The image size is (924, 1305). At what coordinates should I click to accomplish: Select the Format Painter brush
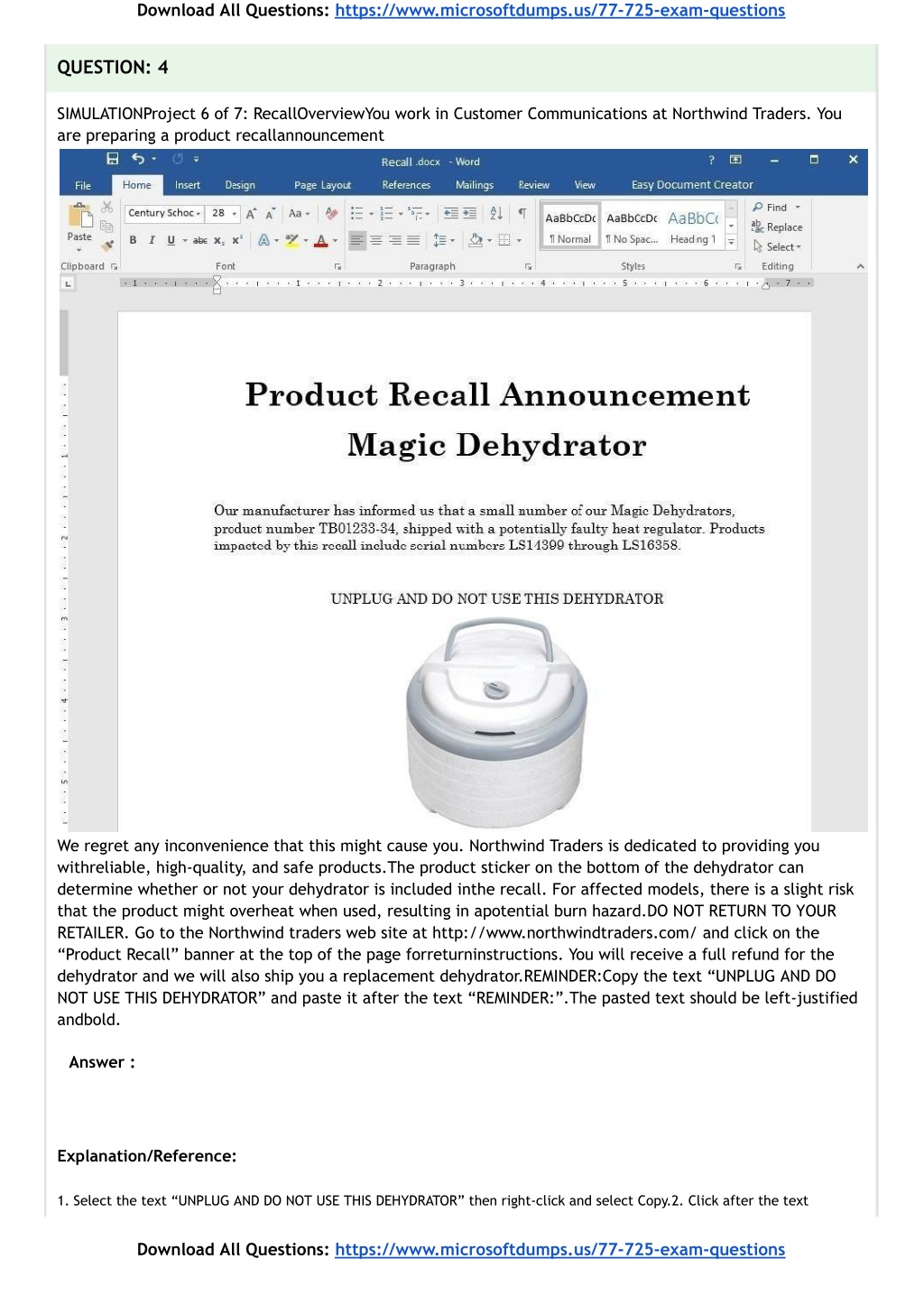coord(107,245)
